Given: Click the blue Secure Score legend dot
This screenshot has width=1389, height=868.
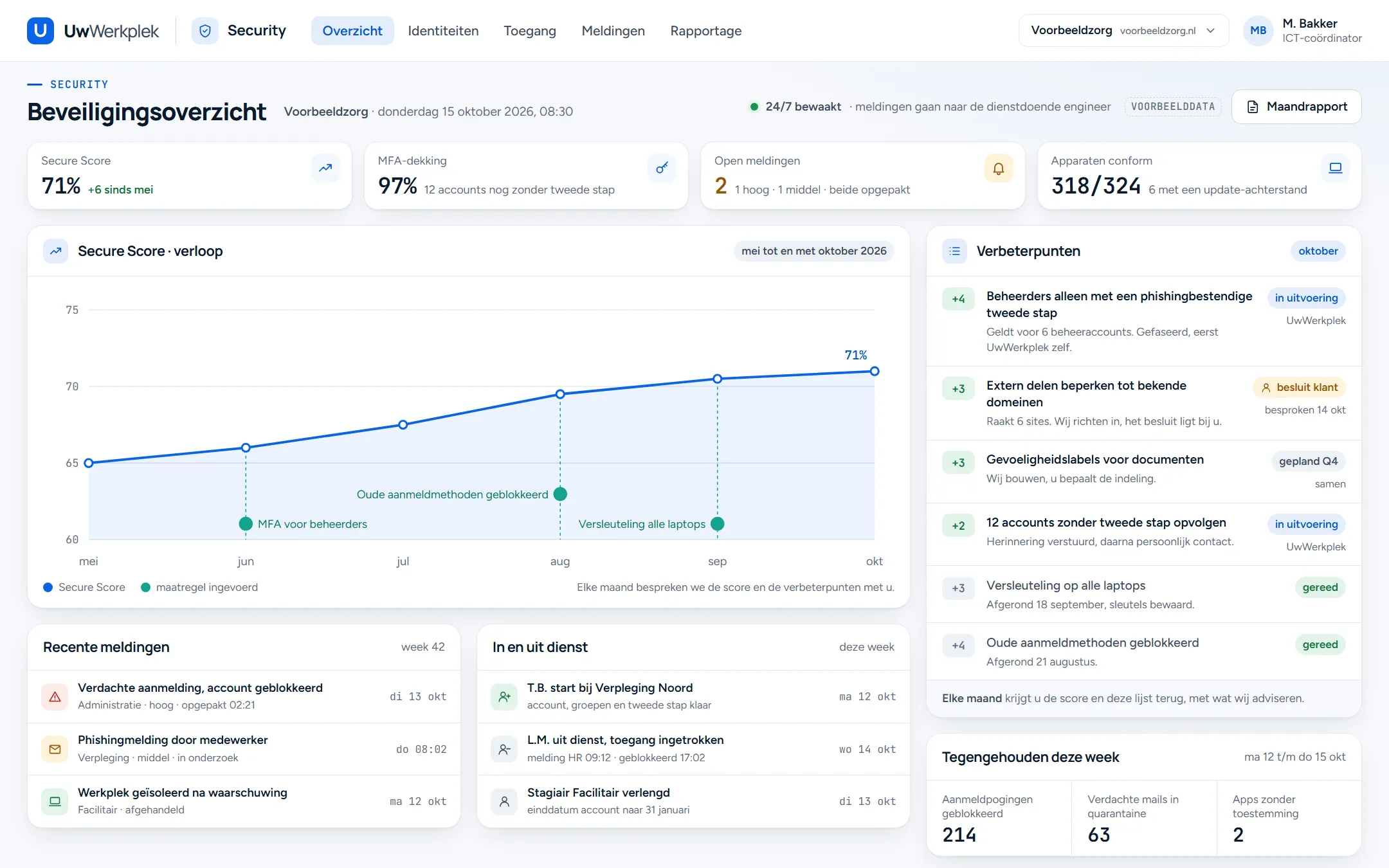Looking at the screenshot, I should click(48, 587).
